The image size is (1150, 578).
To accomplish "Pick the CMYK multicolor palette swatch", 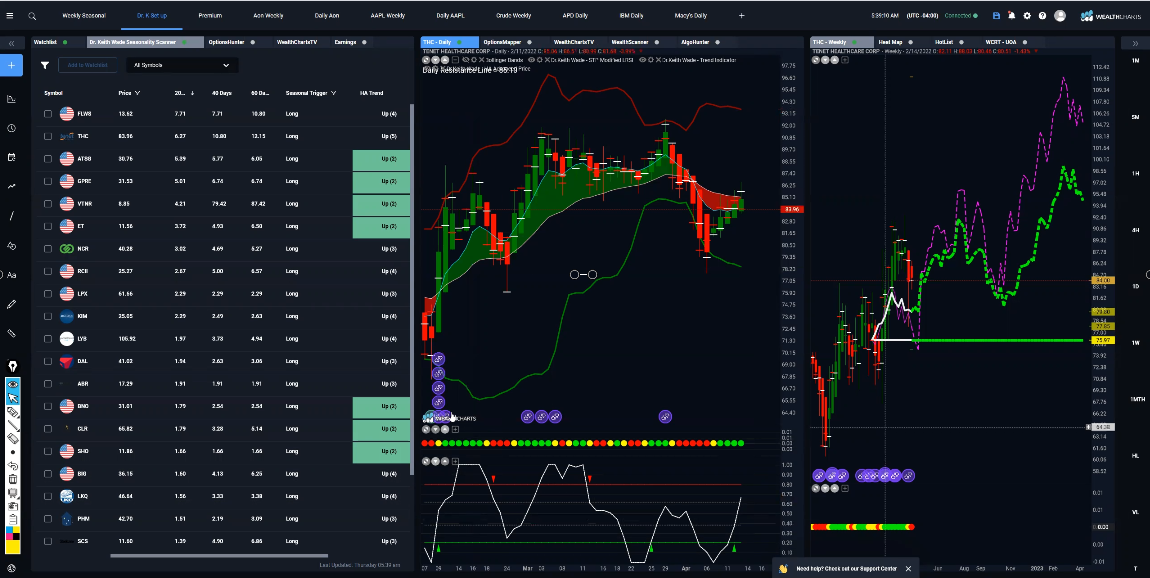I will (x=12, y=532).
